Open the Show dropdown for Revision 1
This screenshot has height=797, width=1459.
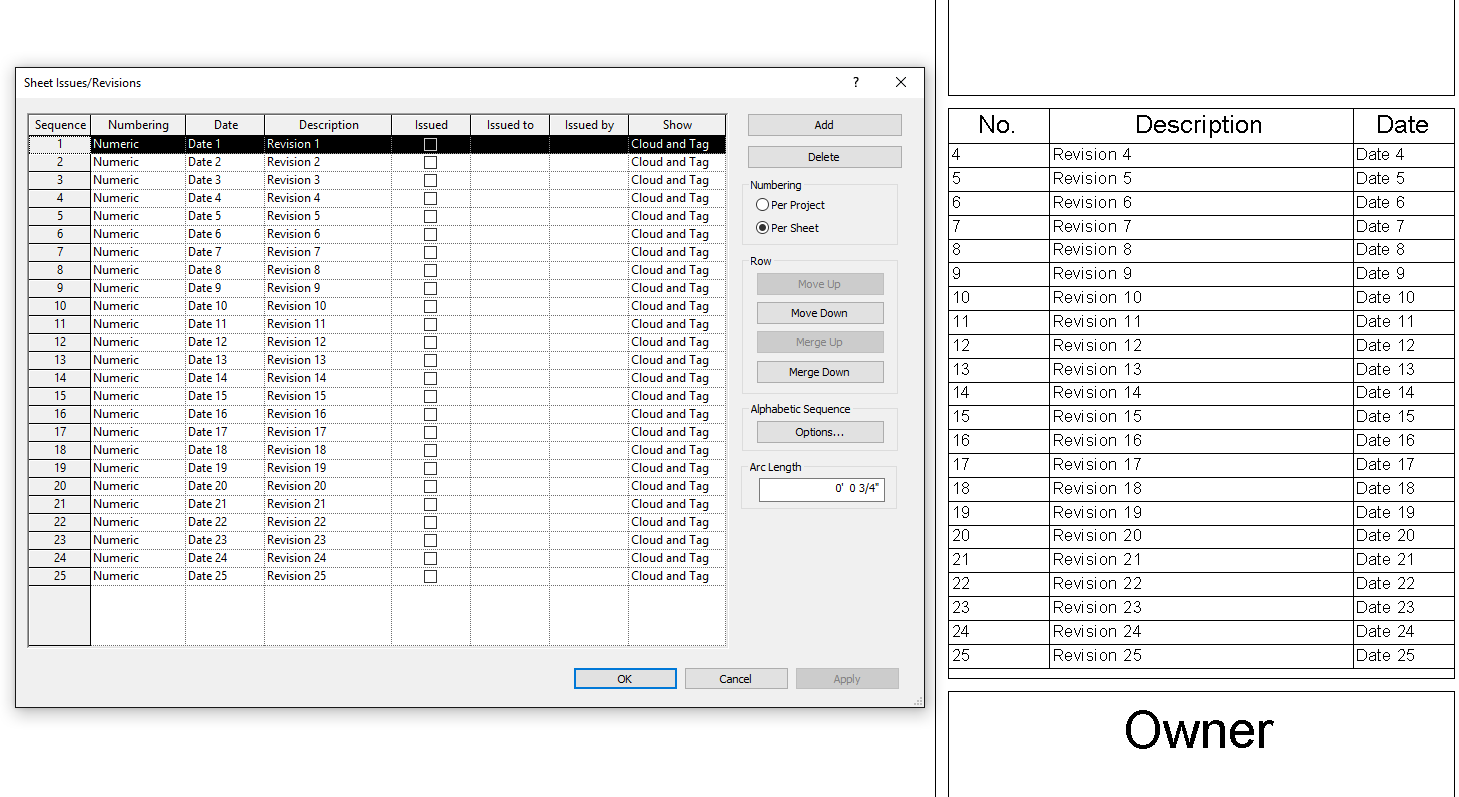click(x=677, y=144)
